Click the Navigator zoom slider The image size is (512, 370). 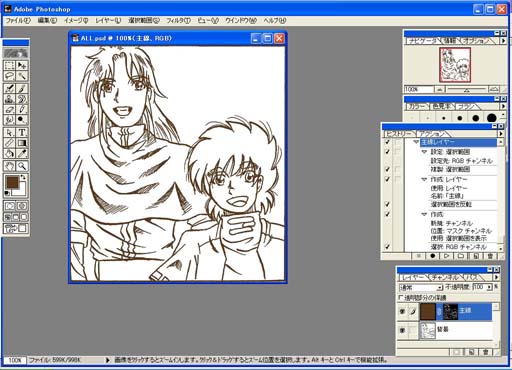tap(466, 89)
